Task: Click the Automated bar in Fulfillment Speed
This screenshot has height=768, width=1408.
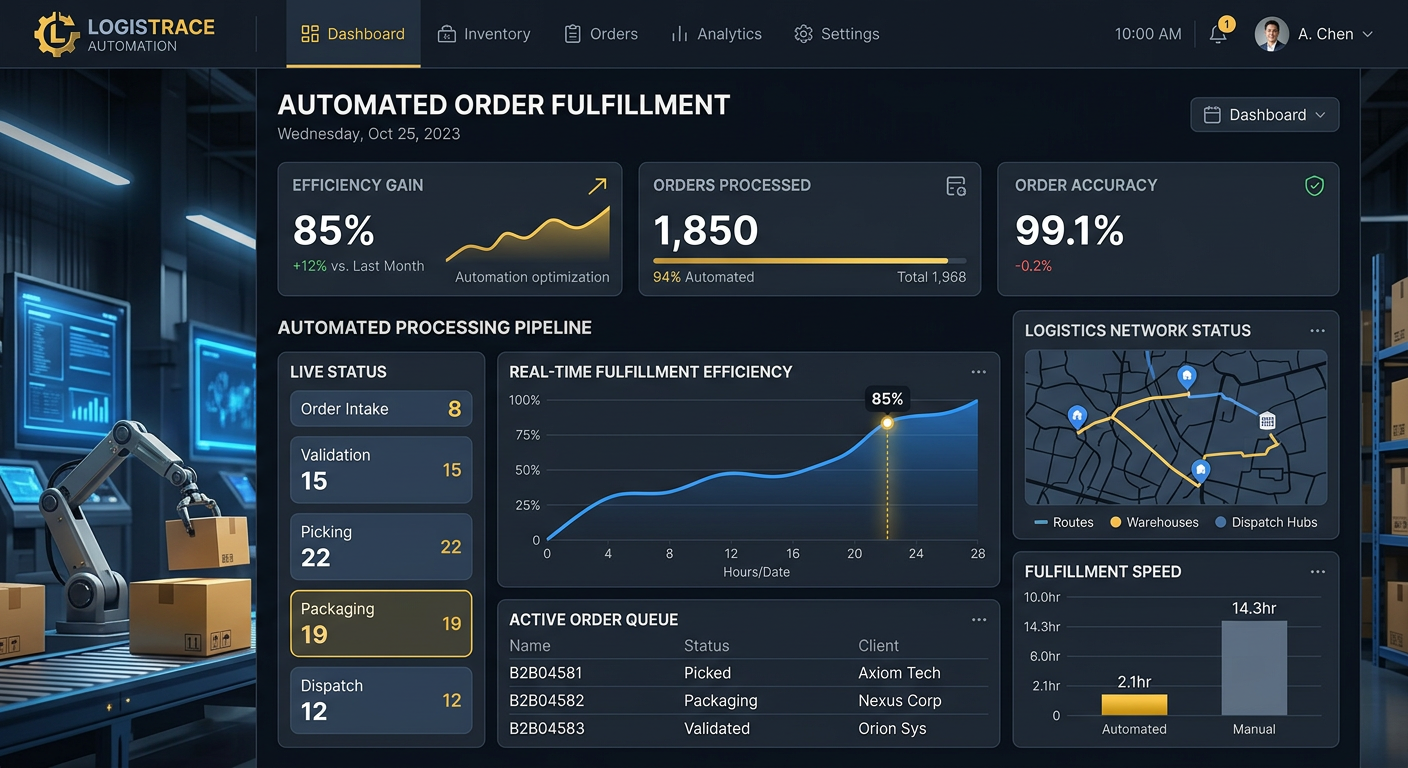Action: [x=1134, y=705]
